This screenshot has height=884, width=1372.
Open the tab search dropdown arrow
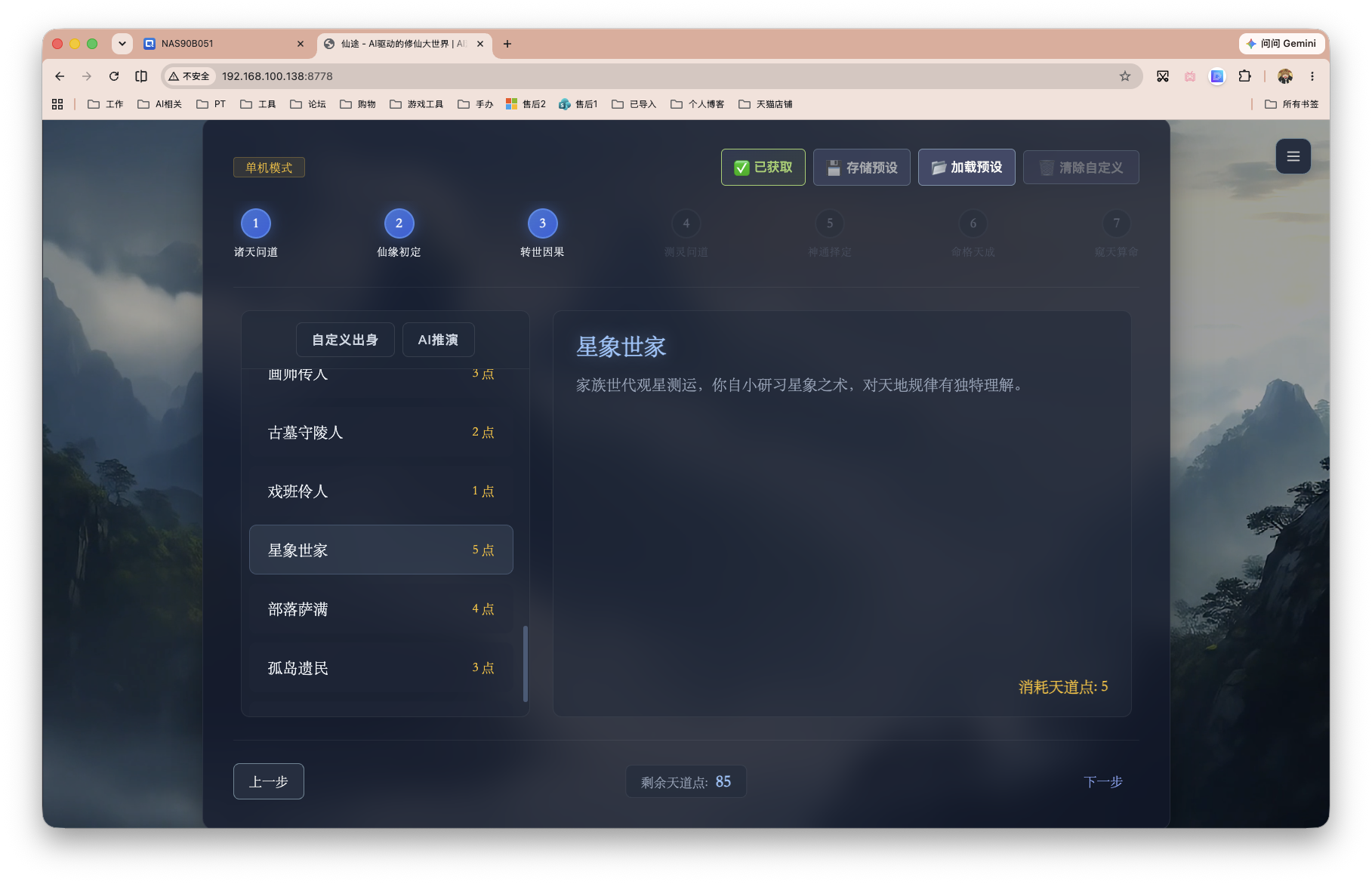[122, 44]
